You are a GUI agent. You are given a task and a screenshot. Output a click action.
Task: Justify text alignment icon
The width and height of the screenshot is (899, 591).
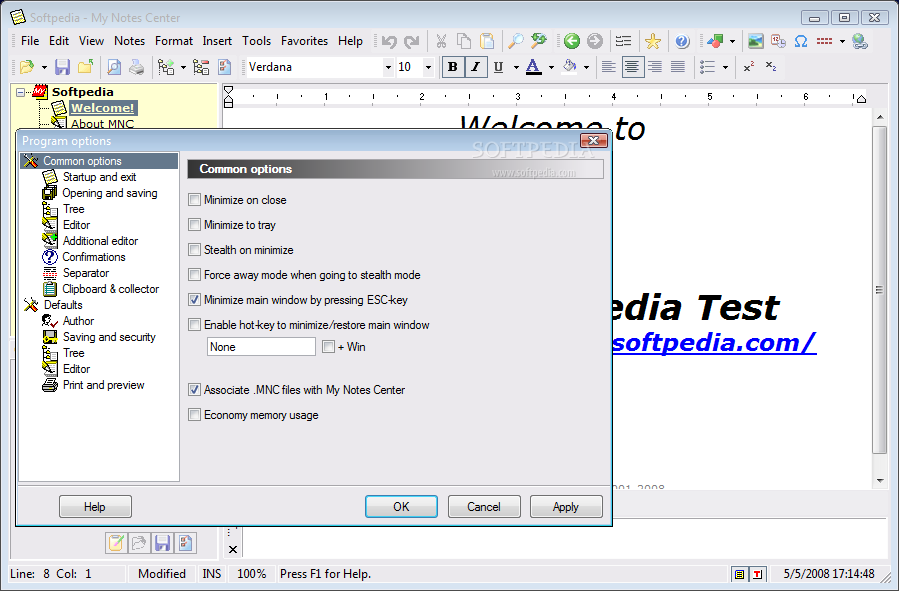678,67
